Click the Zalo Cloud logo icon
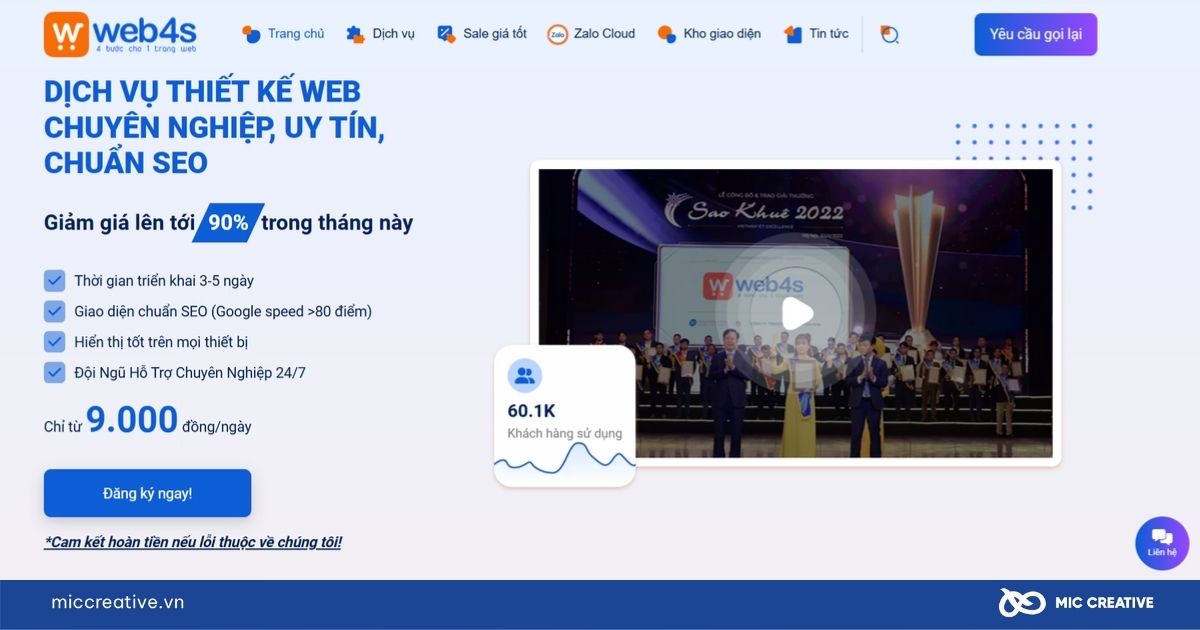Image resolution: width=1200 pixels, height=630 pixels. click(x=557, y=34)
